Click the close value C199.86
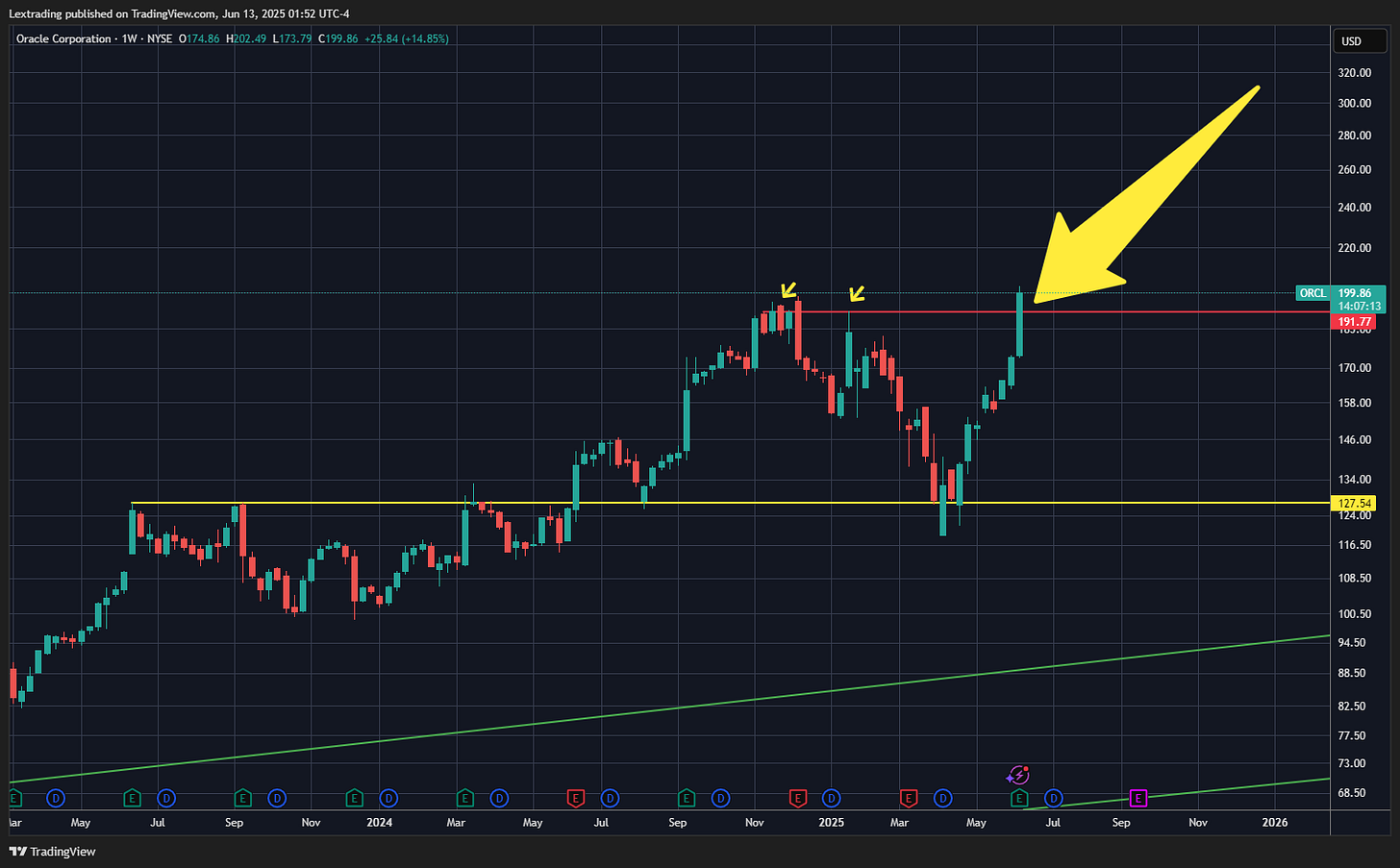The height and width of the screenshot is (868, 1400). coord(337,38)
